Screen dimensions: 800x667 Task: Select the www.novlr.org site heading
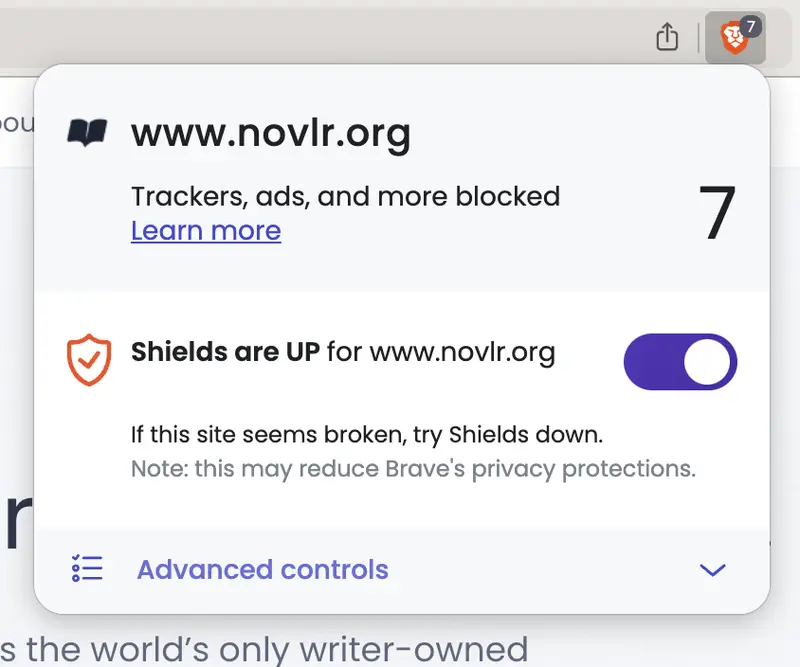270,132
